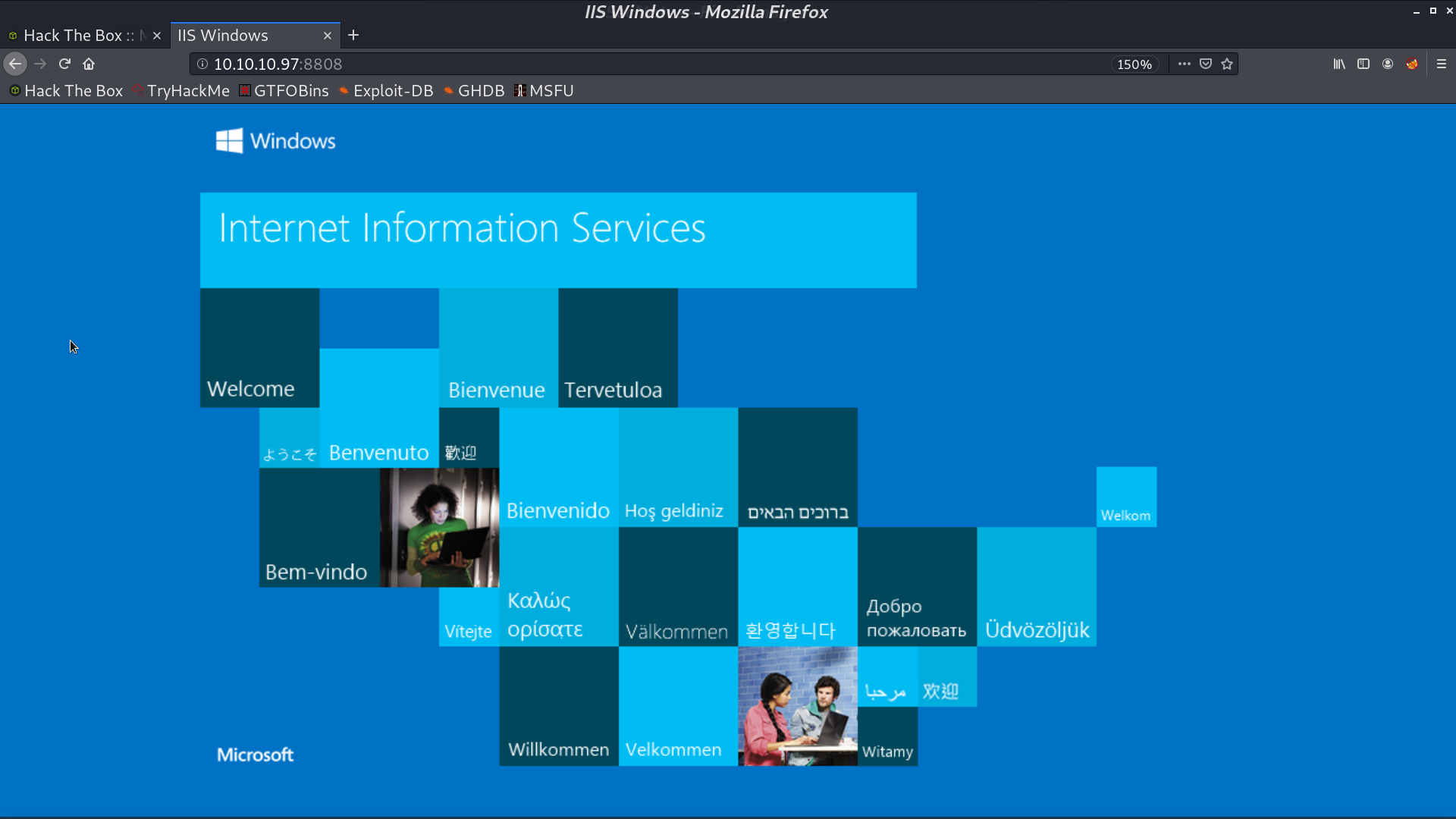
Task: Click the Welkom tile
Action: 1126,497
